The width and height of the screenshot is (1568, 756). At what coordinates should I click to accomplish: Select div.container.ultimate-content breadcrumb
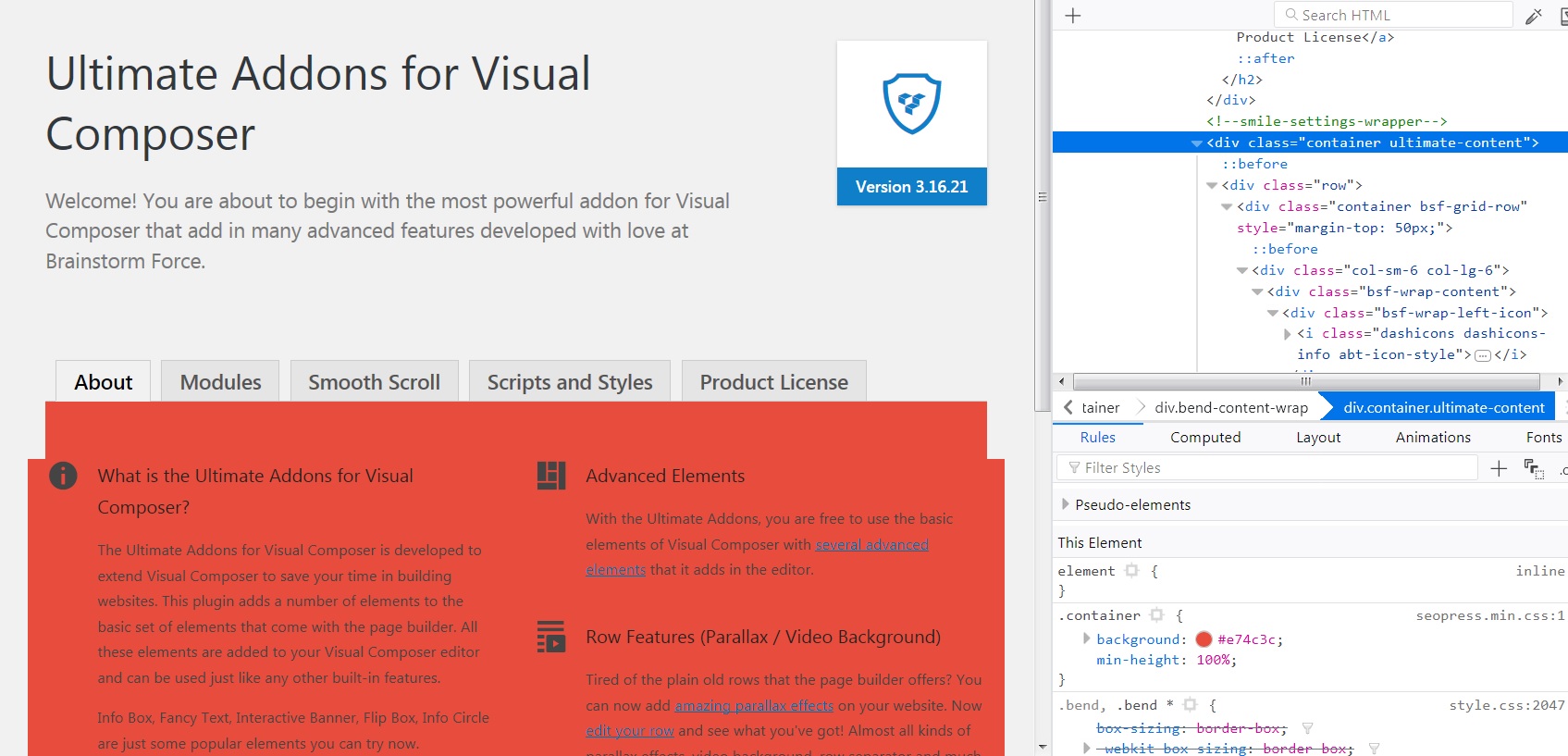pyautogui.click(x=1444, y=407)
